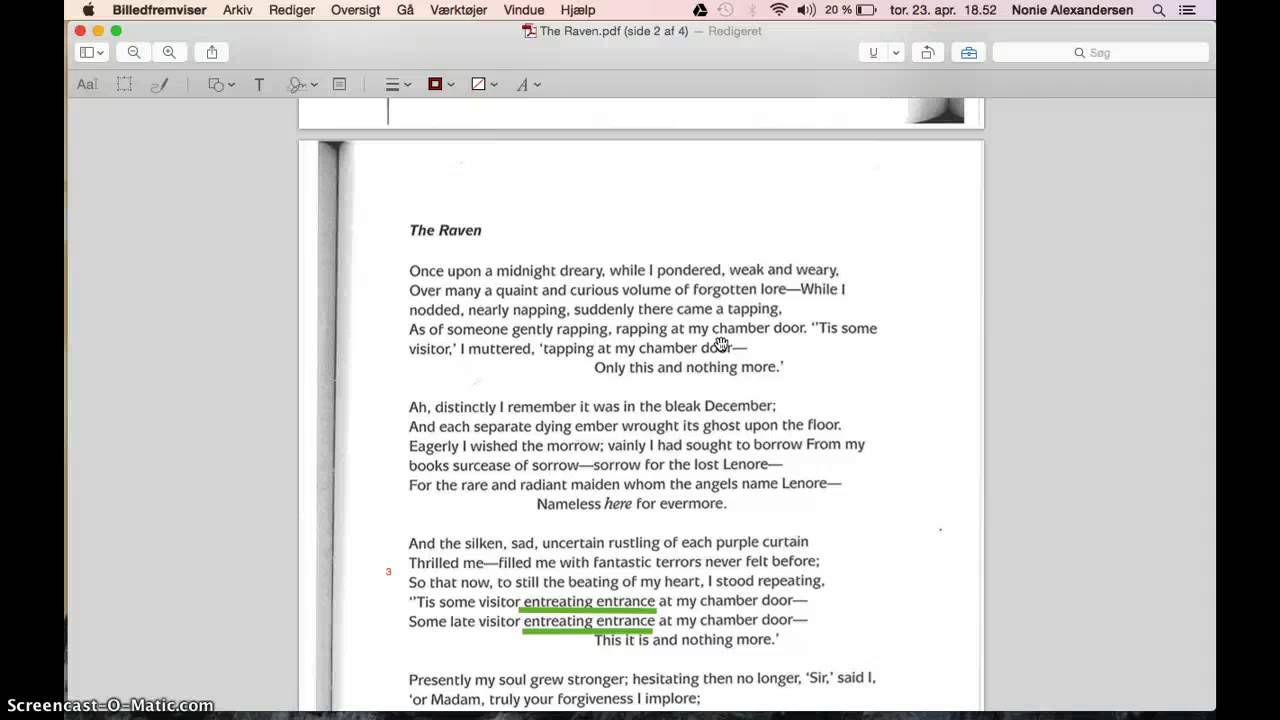Expand the text style dropdown arrow
This screenshot has width=1280, height=720.
tap(537, 85)
